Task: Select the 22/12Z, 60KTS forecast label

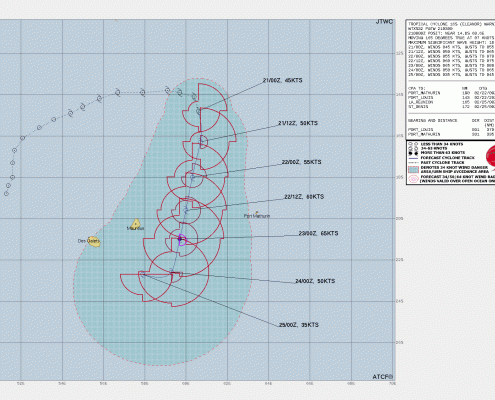Action: click(304, 197)
